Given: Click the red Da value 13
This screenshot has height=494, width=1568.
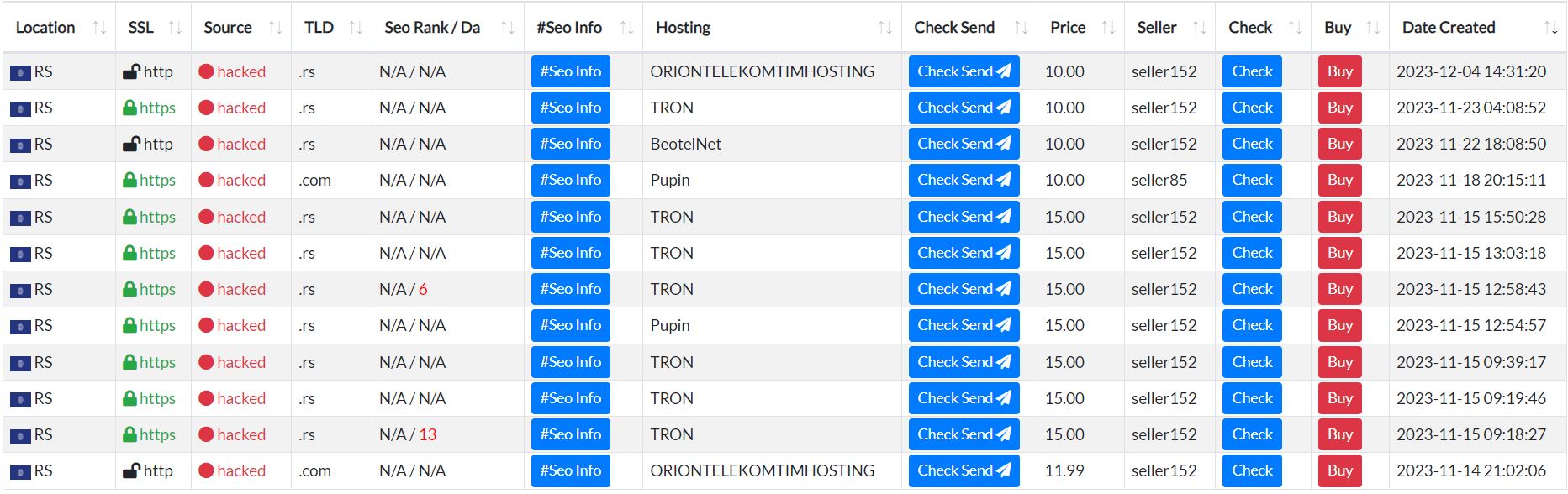Looking at the screenshot, I should point(428,434).
